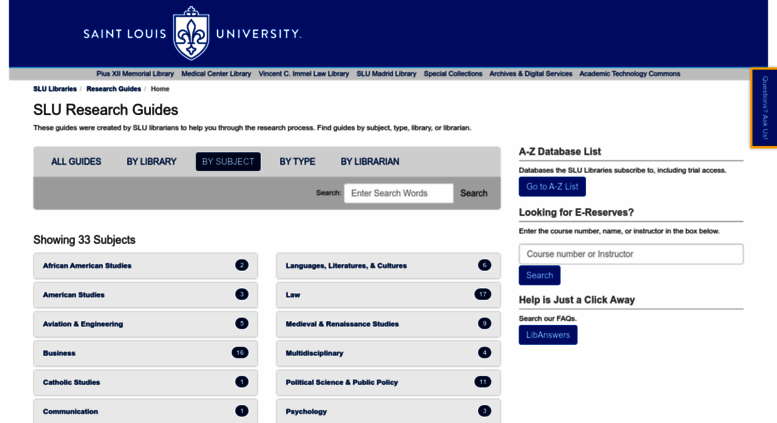Screen dimensions: 777x423
Task: Click the Saint Louis University shield logo
Action: 191,34
